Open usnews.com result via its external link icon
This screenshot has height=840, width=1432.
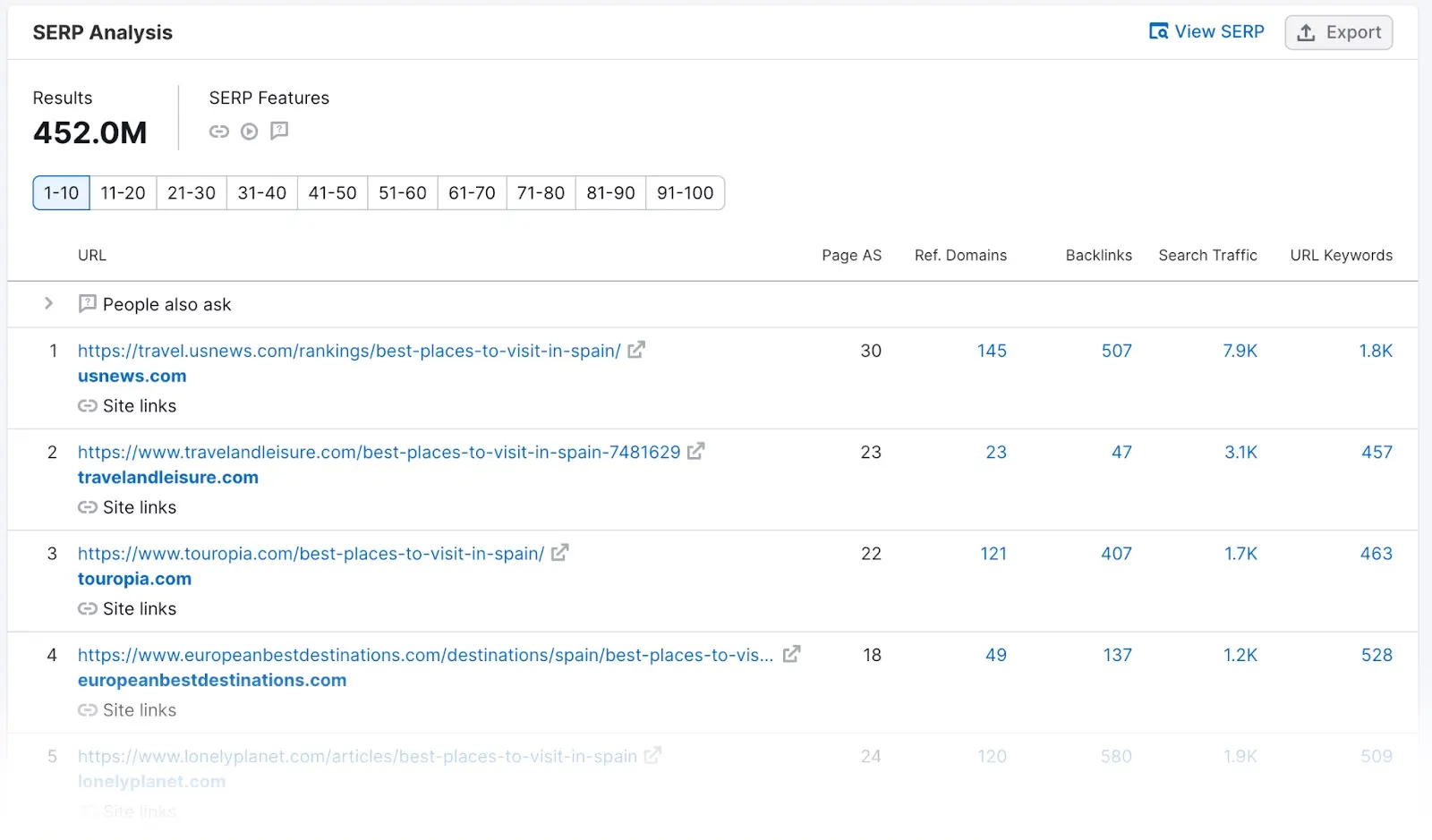pos(635,350)
